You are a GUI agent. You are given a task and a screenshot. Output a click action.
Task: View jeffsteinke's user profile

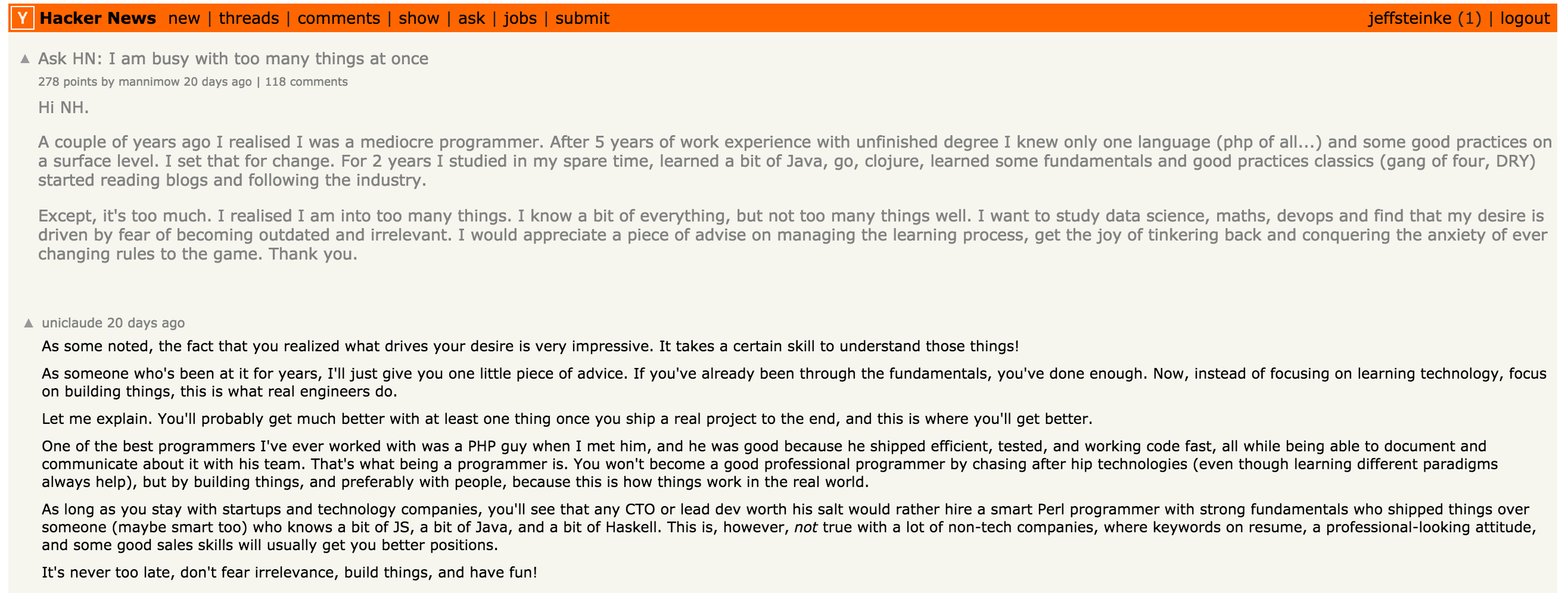point(1410,18)
